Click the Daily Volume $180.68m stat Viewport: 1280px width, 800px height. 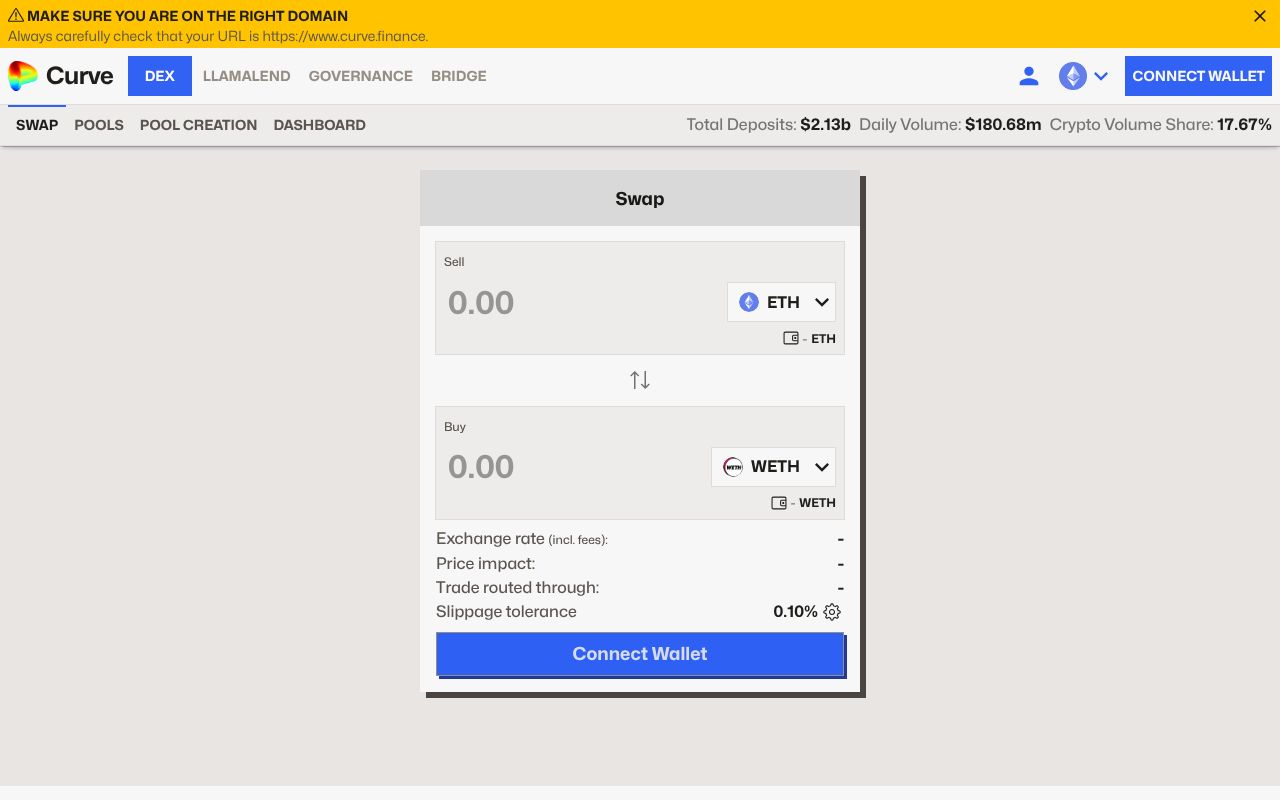(950, 125)
